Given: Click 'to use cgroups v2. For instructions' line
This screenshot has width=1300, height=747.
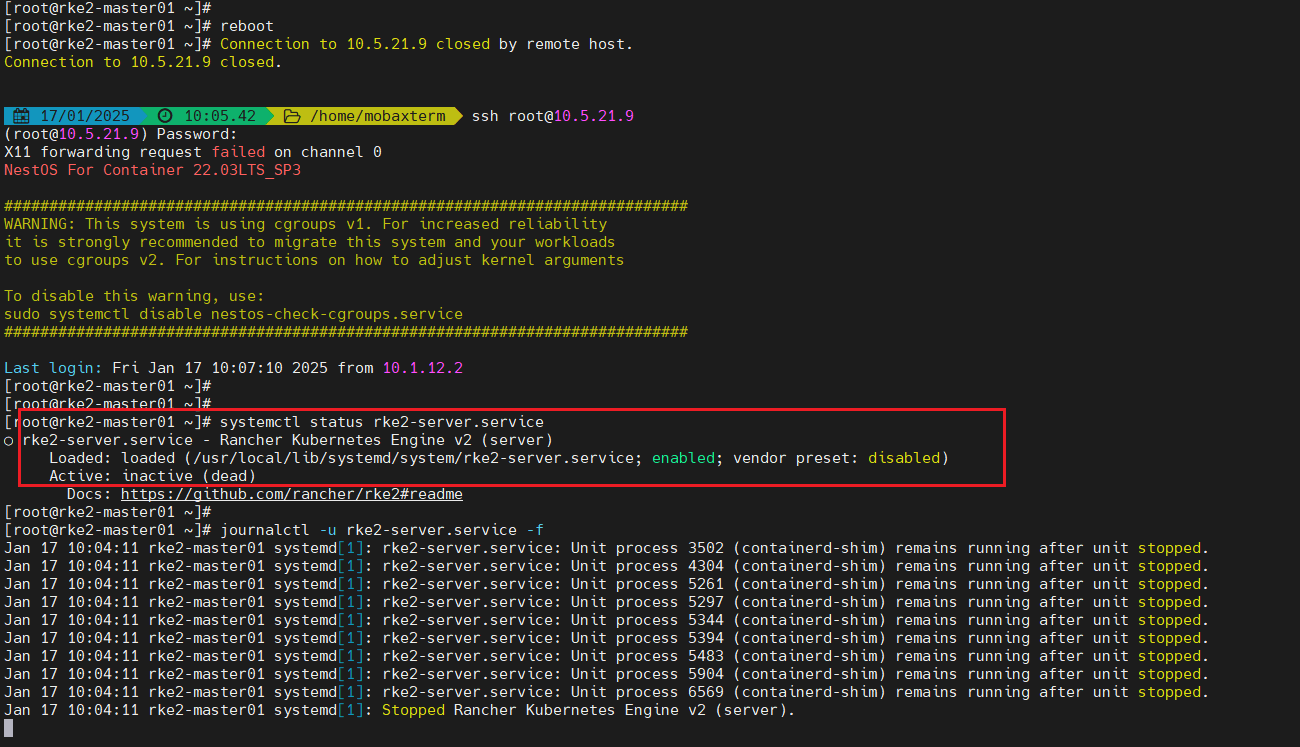Looking at the screenshot, I should pos(314,260).
